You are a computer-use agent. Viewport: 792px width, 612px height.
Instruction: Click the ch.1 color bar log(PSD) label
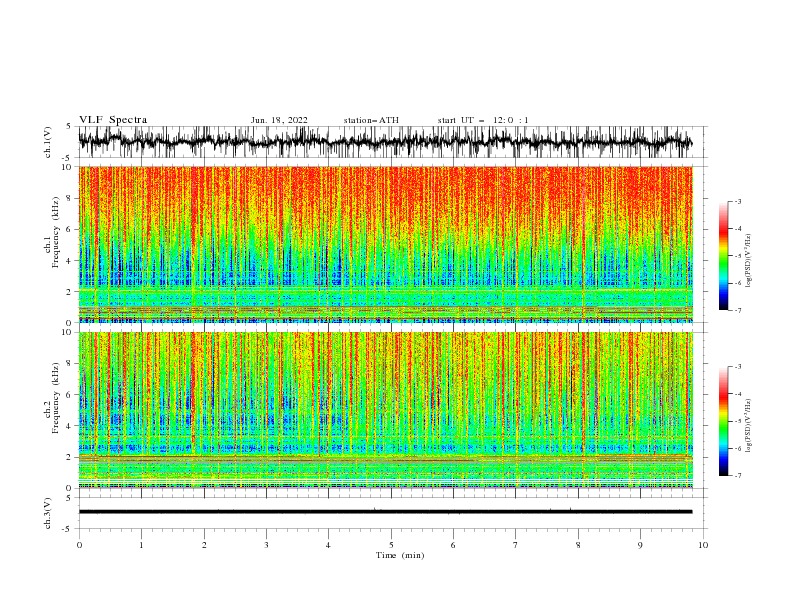click(x=749, y=261)
